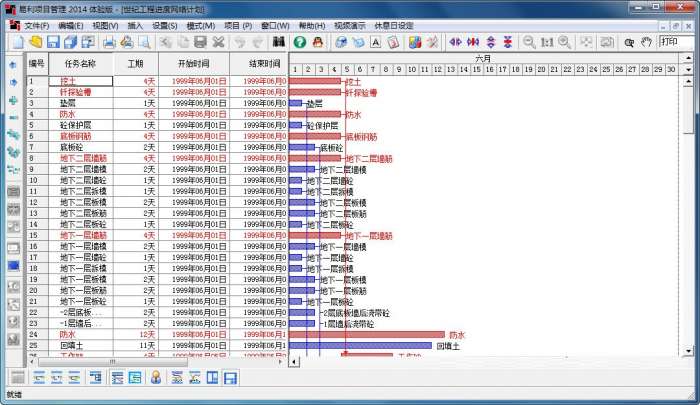The width and height of the screenshot is (700, 405).
Task: Click the new document icon in toolbar
Action: point(17,42)
